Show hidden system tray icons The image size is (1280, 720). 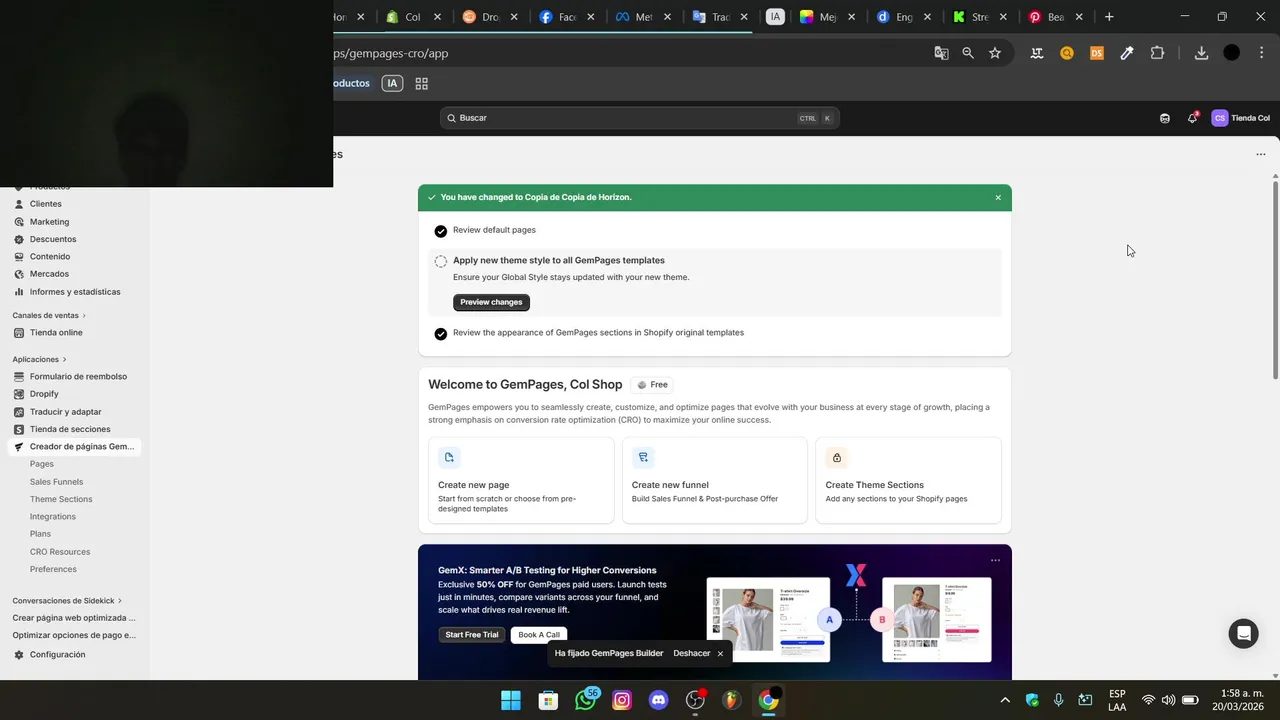pos(1005,700)
